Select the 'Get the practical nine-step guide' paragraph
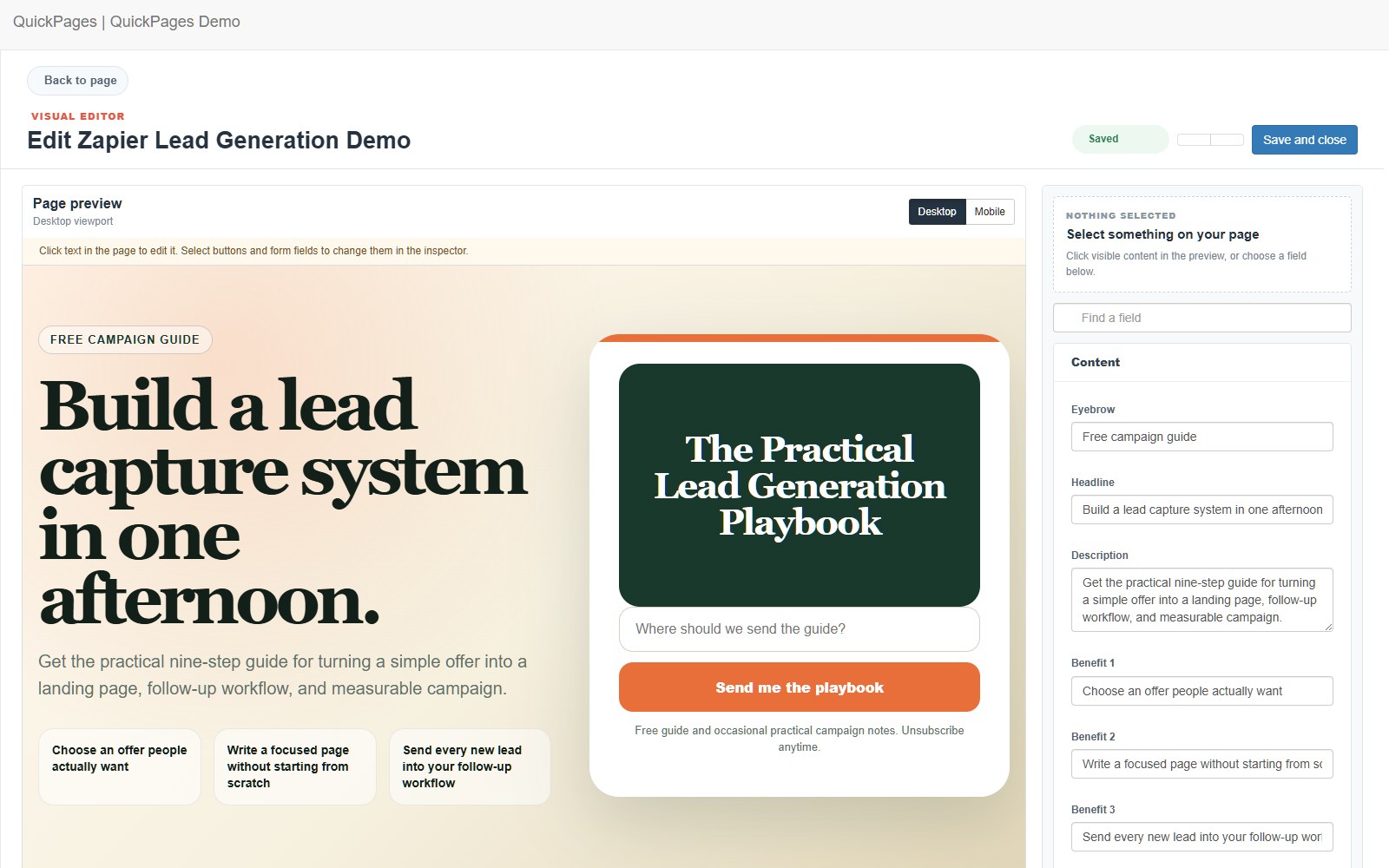The width and height of the screenshot is (1389, 868). 283,674
